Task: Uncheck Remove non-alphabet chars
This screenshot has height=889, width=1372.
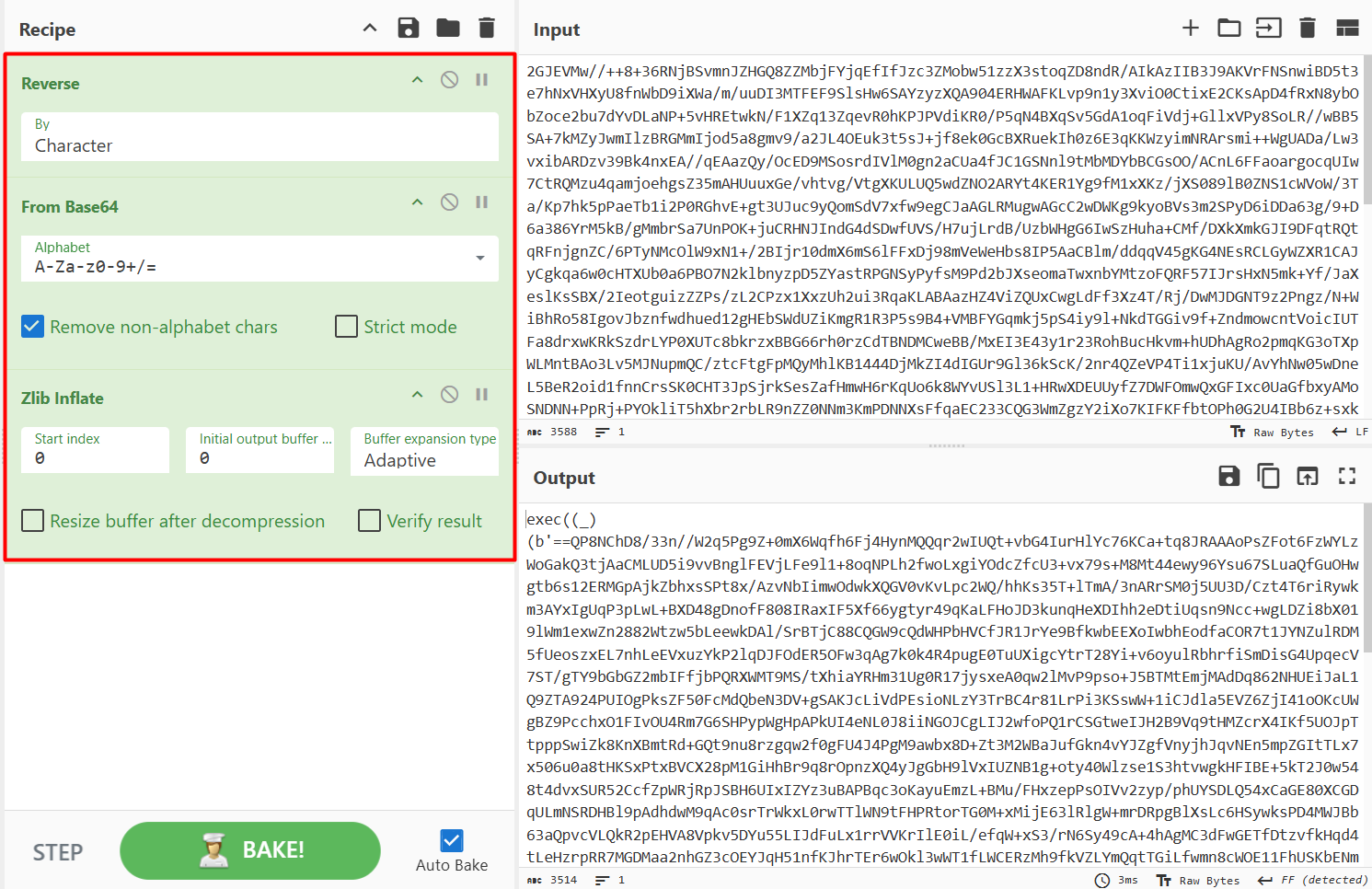Action: 32,327
